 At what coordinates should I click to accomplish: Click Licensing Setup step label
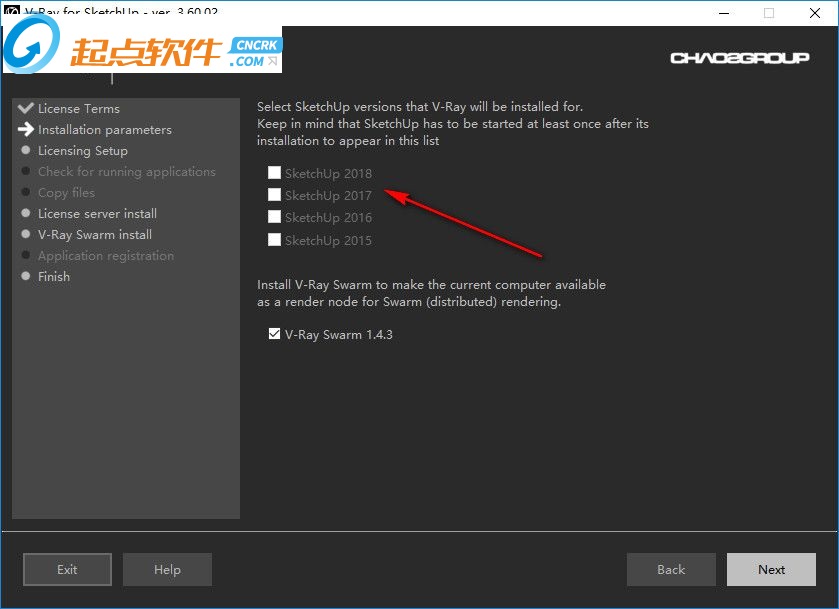(83, 151)
